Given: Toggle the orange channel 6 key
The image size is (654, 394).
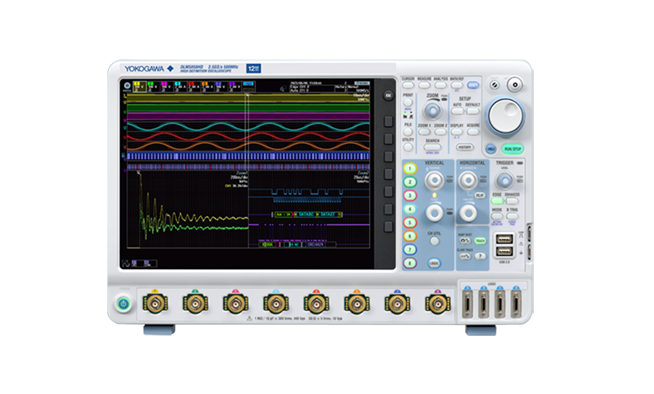Looking at the screenshot, I should point(410,236).
